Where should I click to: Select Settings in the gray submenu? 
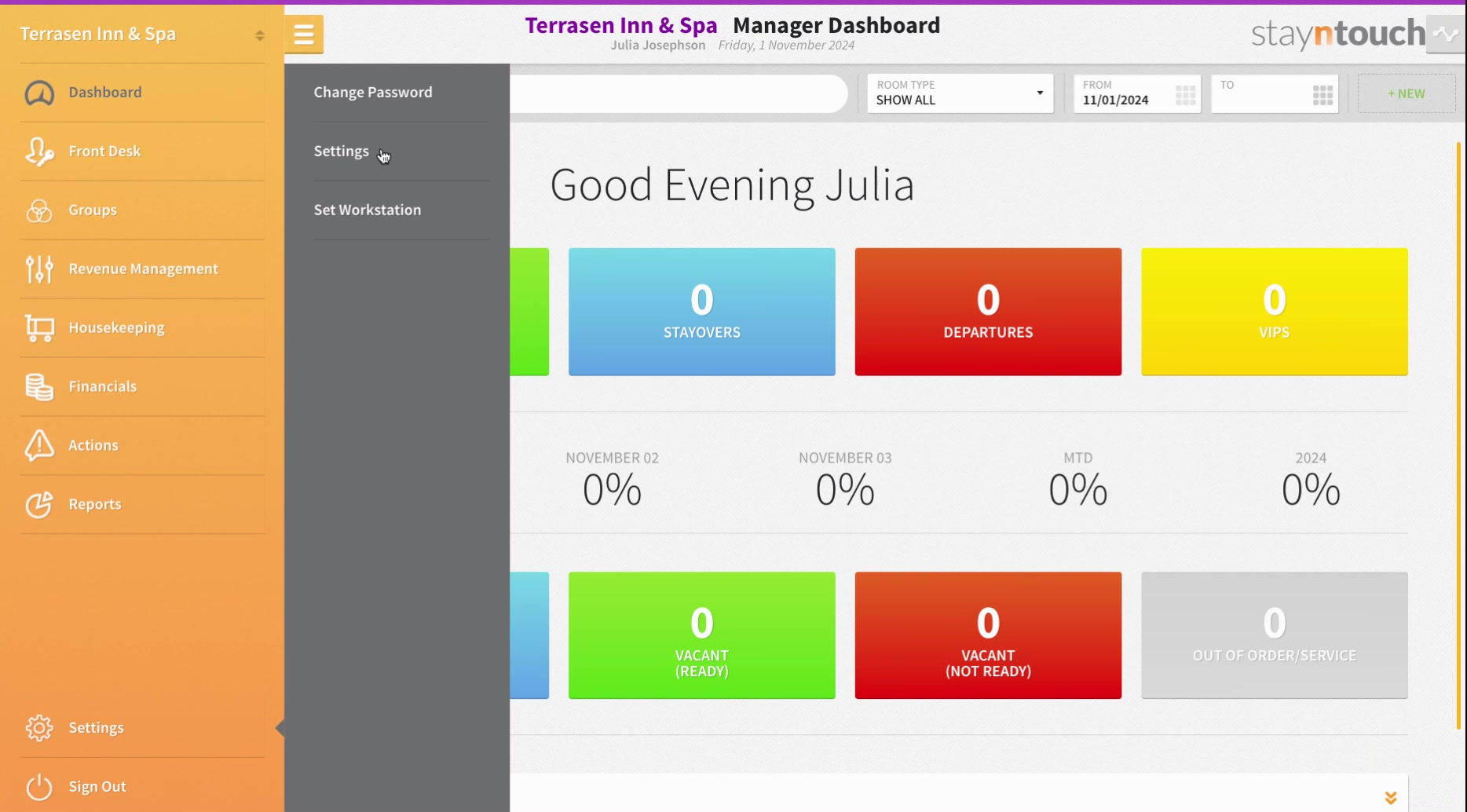[x=341, y=151]
